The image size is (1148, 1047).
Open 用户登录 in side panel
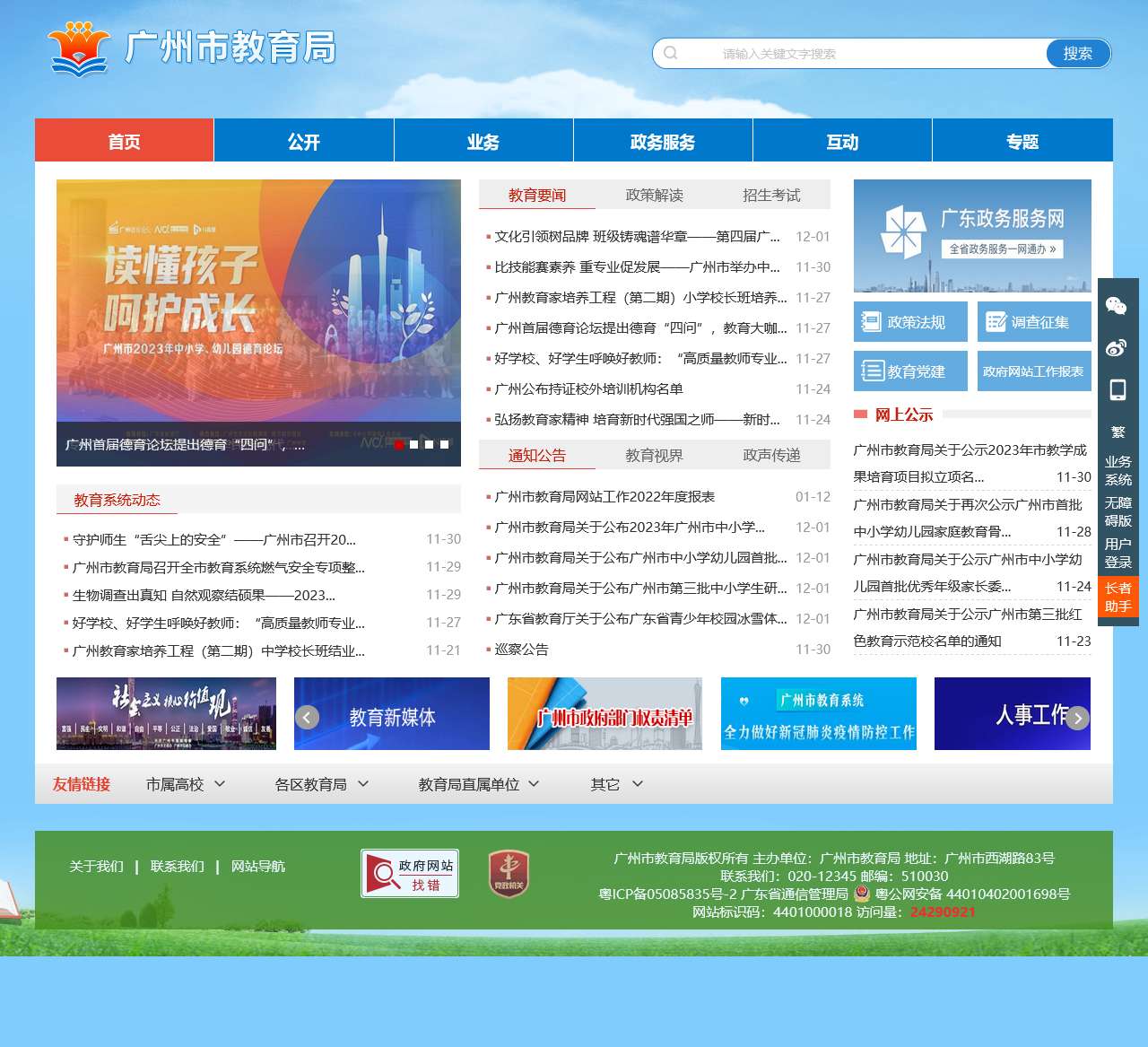tap(1118, 553)
